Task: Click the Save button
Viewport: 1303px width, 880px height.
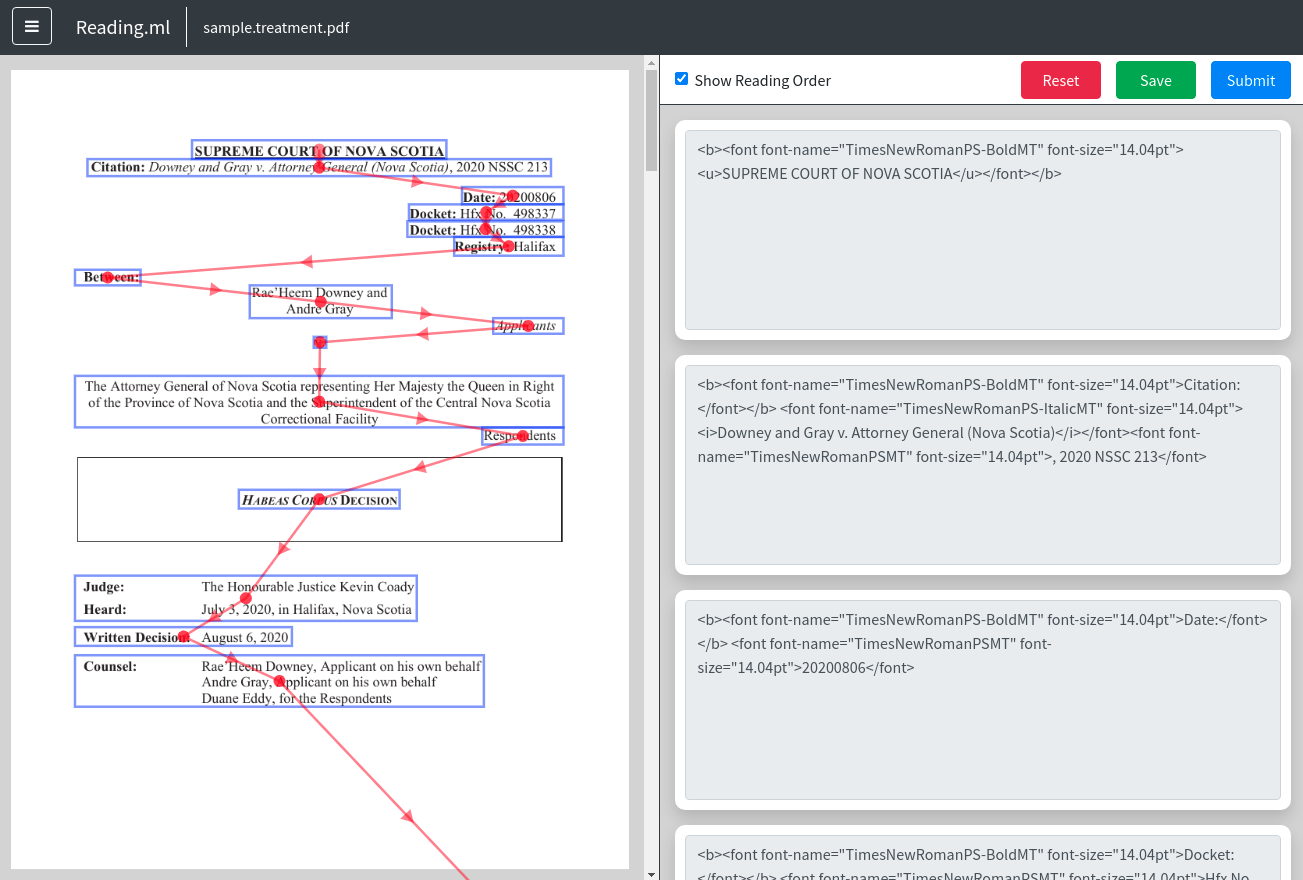Action: [x=1156, y=80]
